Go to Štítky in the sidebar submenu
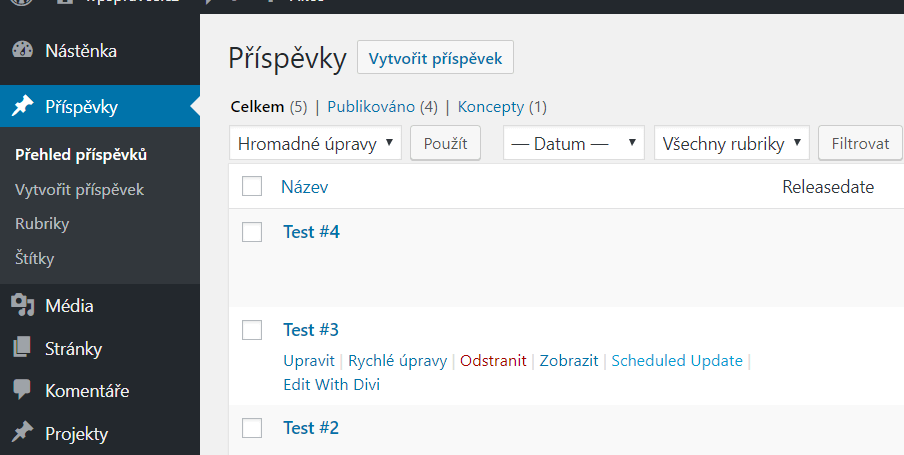This screenshot has width=904, height=455. [35, 258]
